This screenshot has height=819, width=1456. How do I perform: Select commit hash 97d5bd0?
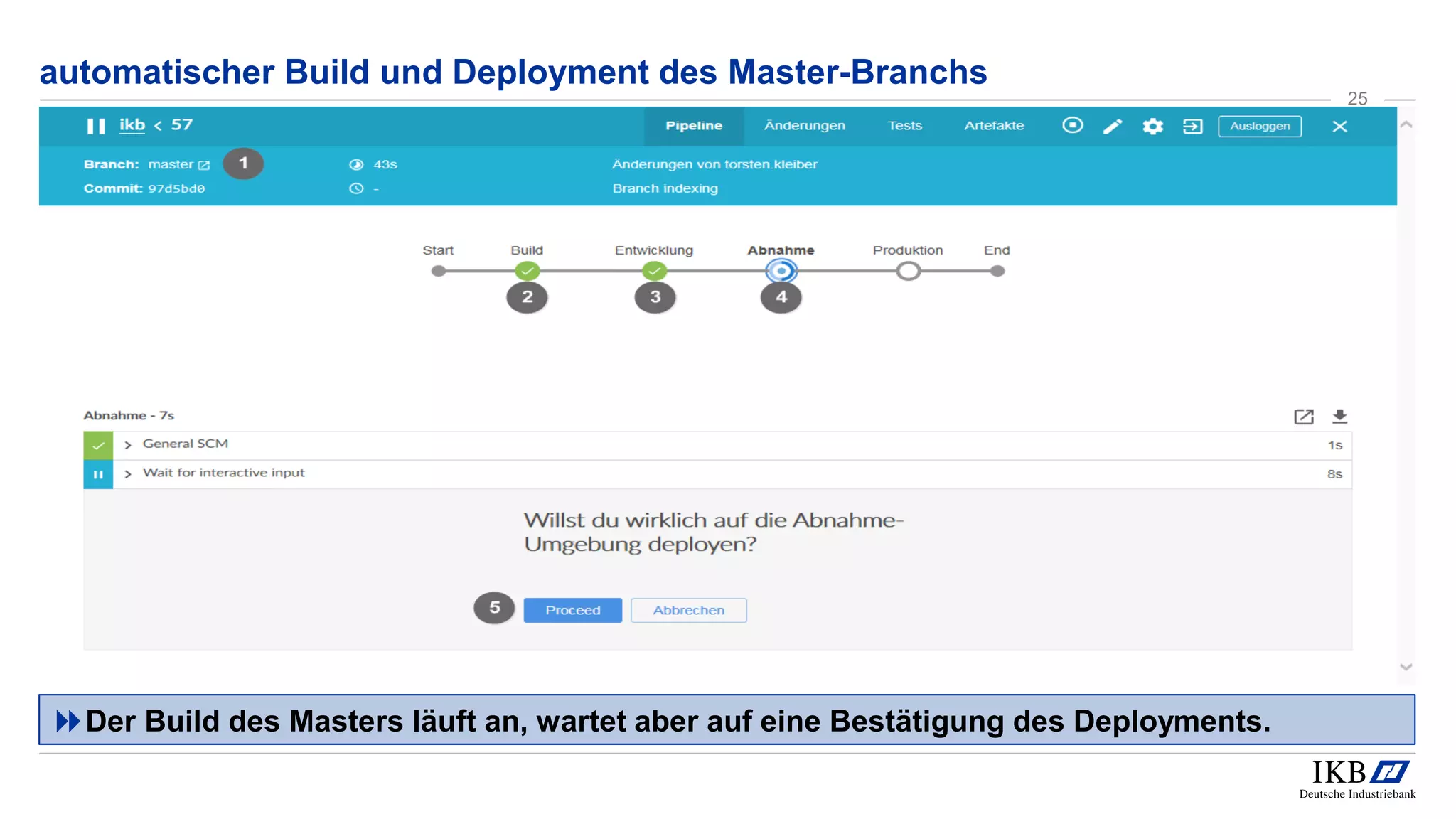(176, 188)
